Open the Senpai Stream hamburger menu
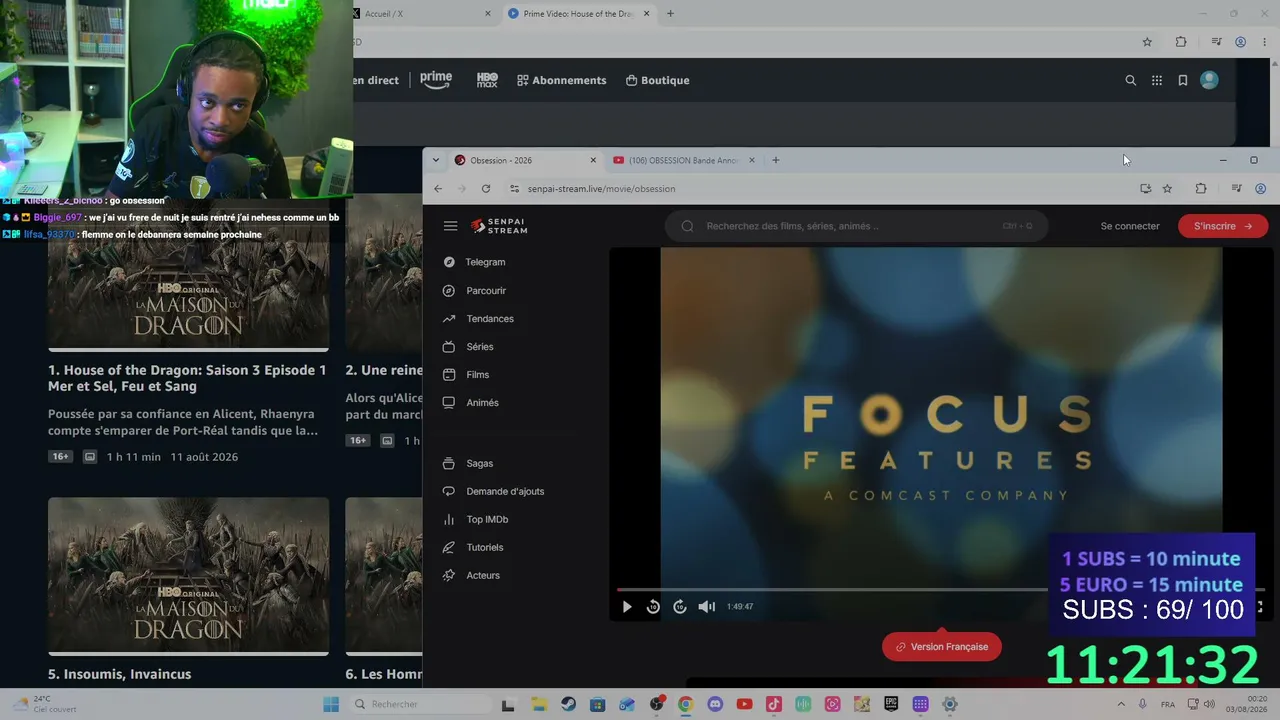This screenshot has width=1280, height=720. point(450,226)
